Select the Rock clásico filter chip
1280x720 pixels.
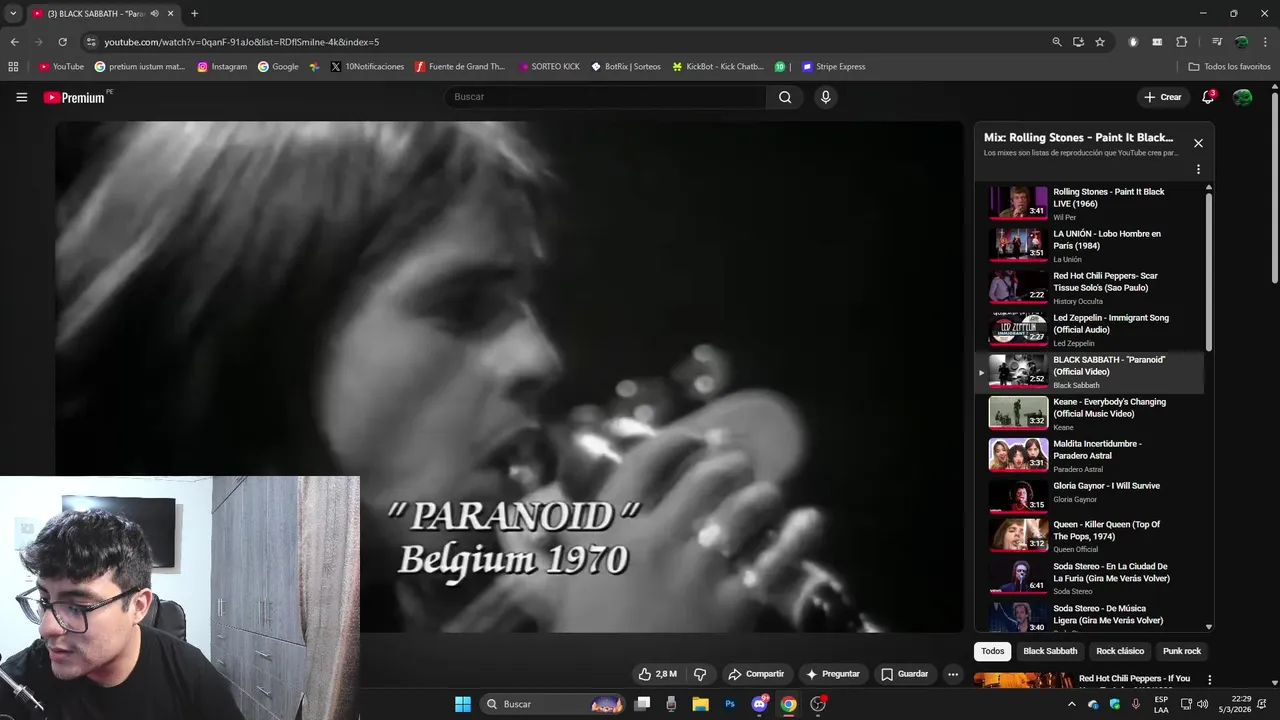(x=1120, y=651)
